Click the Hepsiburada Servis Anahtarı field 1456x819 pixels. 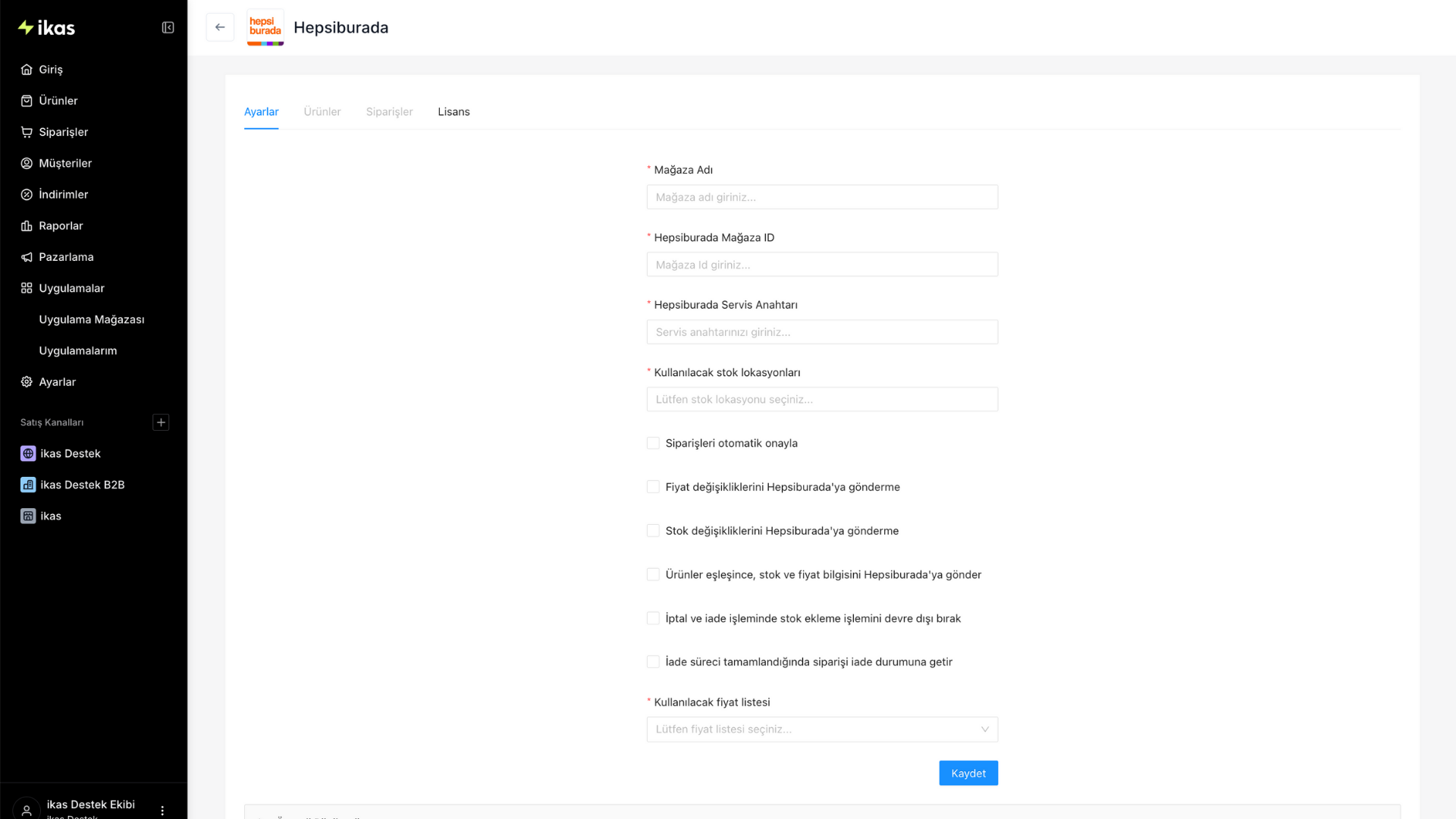click(x=822, y=332)
